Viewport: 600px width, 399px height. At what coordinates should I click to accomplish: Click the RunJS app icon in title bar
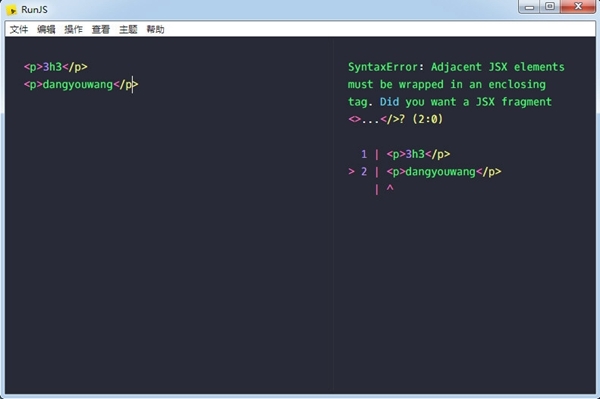pos(12,10)
